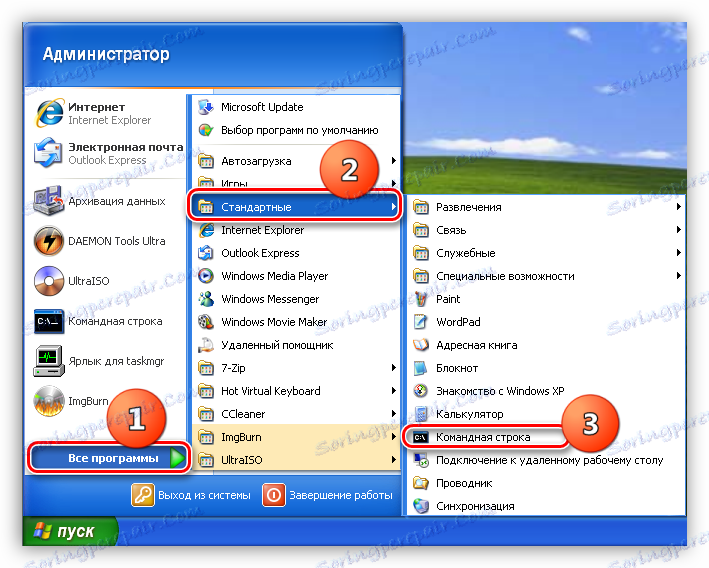Click the пуск Start button
This screenshot has height=568, width=709.
click(70, 531)
